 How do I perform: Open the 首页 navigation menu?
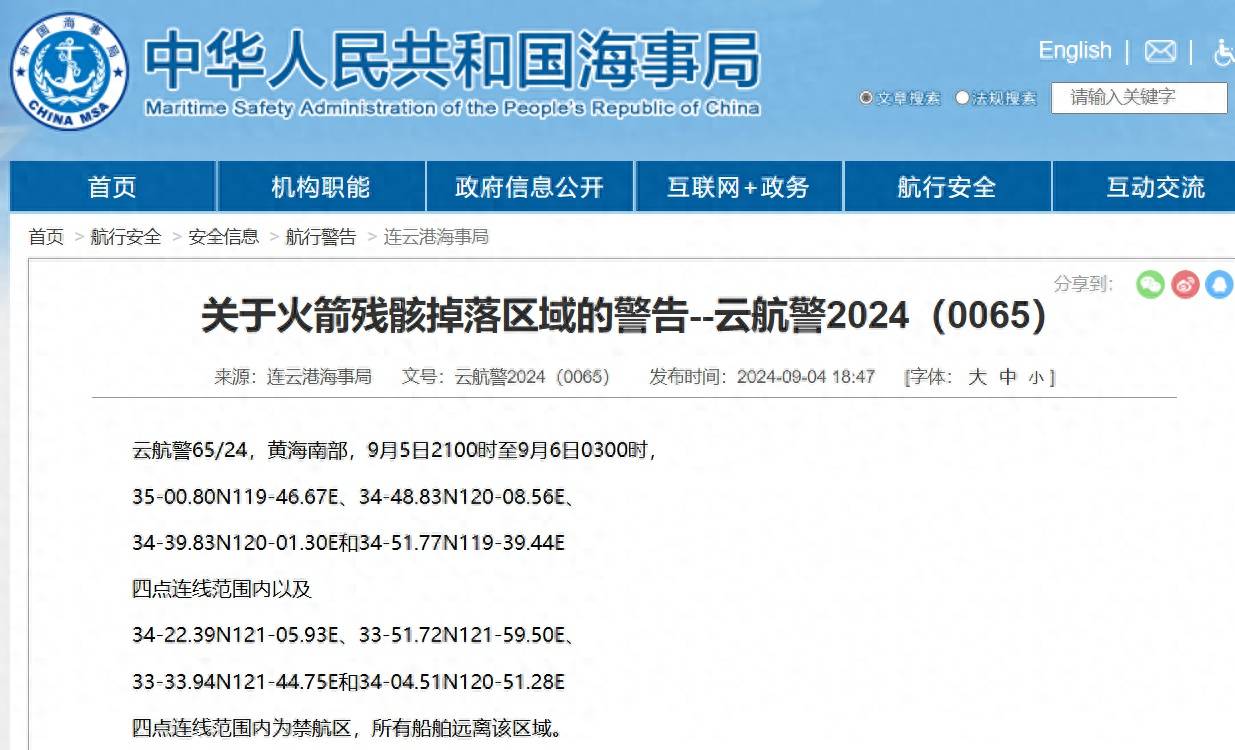[x=112, y=187]
